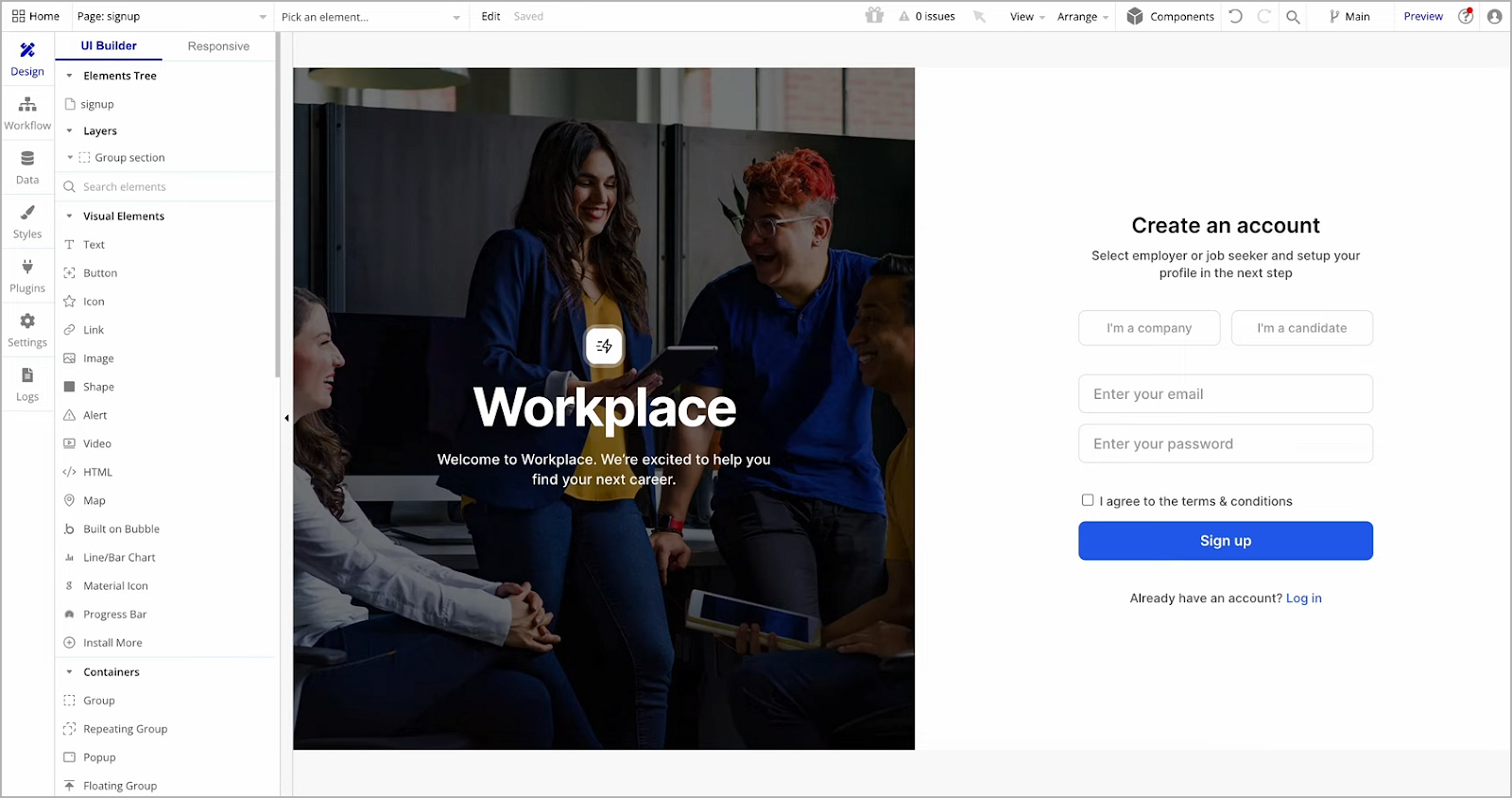
Task: Collapse the Containers section
Action: 69,672
